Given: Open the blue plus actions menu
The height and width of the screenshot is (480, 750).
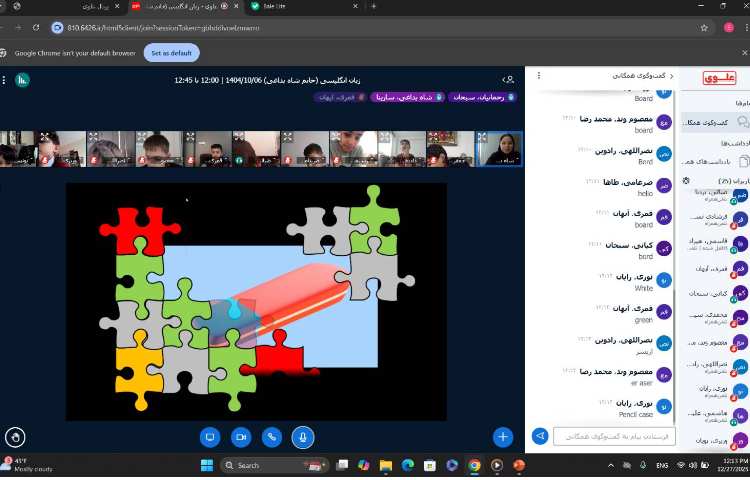Looking at the screenshot, I should coord(503,437).
